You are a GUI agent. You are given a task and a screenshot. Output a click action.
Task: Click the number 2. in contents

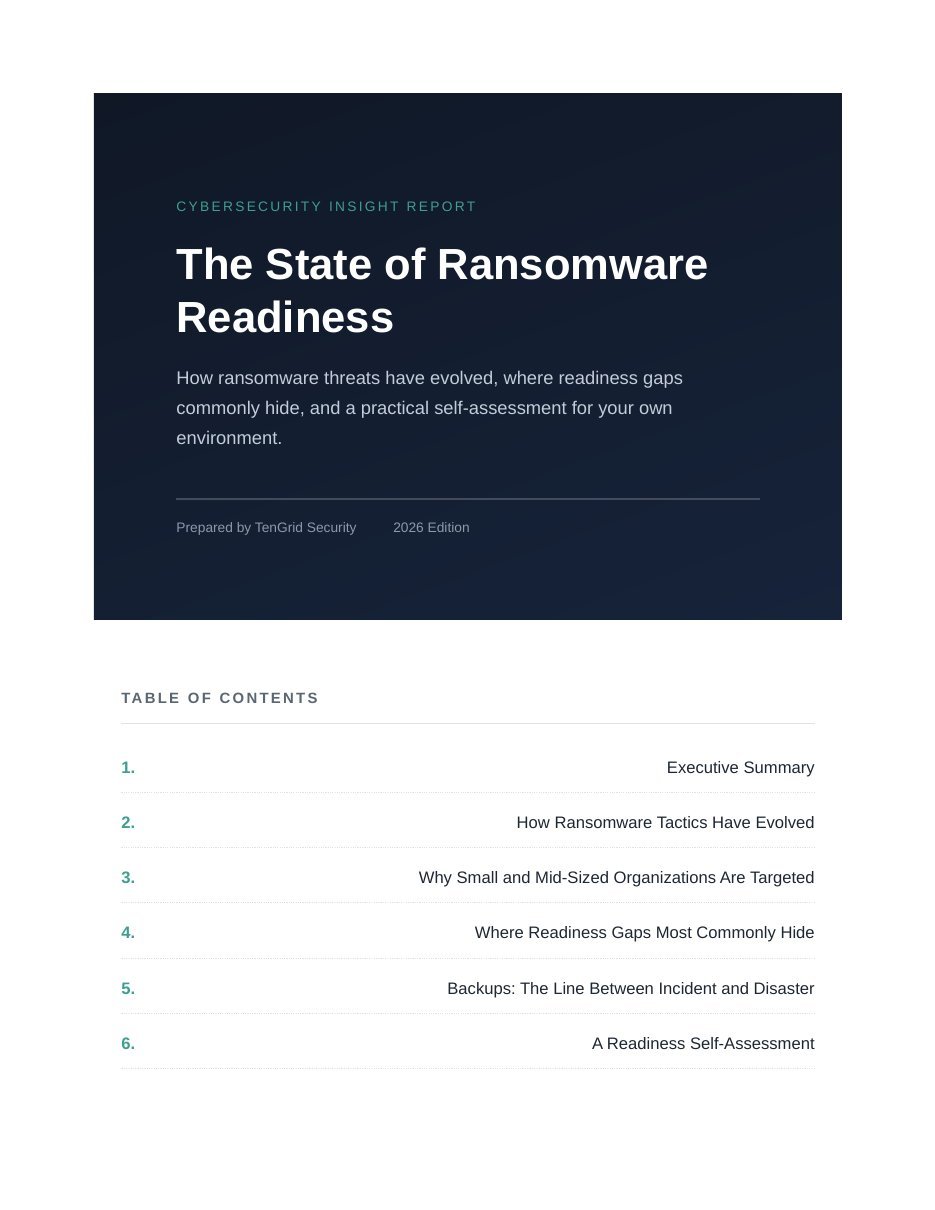click(x=128, y=823)
